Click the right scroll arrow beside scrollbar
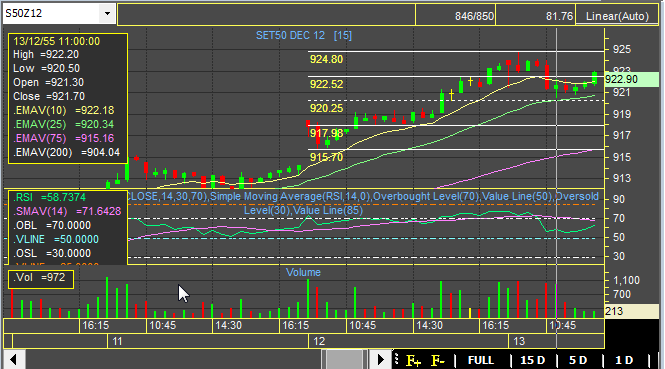This screenshot has height=369, width=665. point(380,360)
